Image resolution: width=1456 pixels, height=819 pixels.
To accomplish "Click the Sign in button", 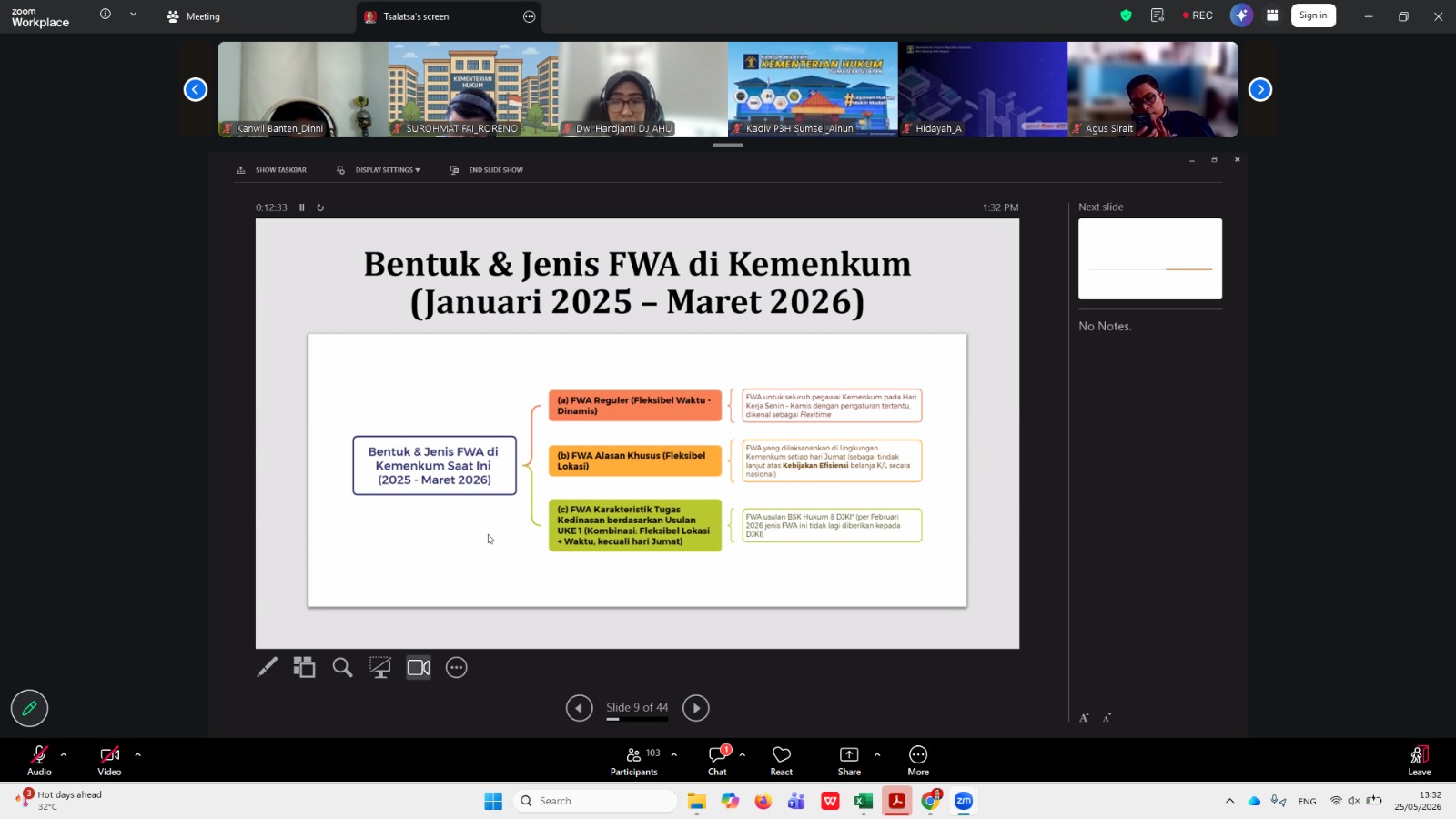I will [x=1313, y=15].
